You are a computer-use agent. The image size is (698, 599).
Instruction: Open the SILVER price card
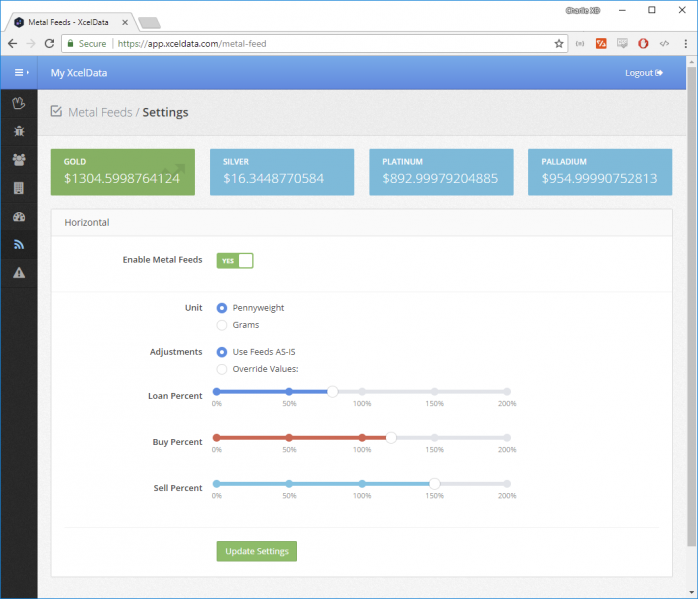click(x=282, y=172)
